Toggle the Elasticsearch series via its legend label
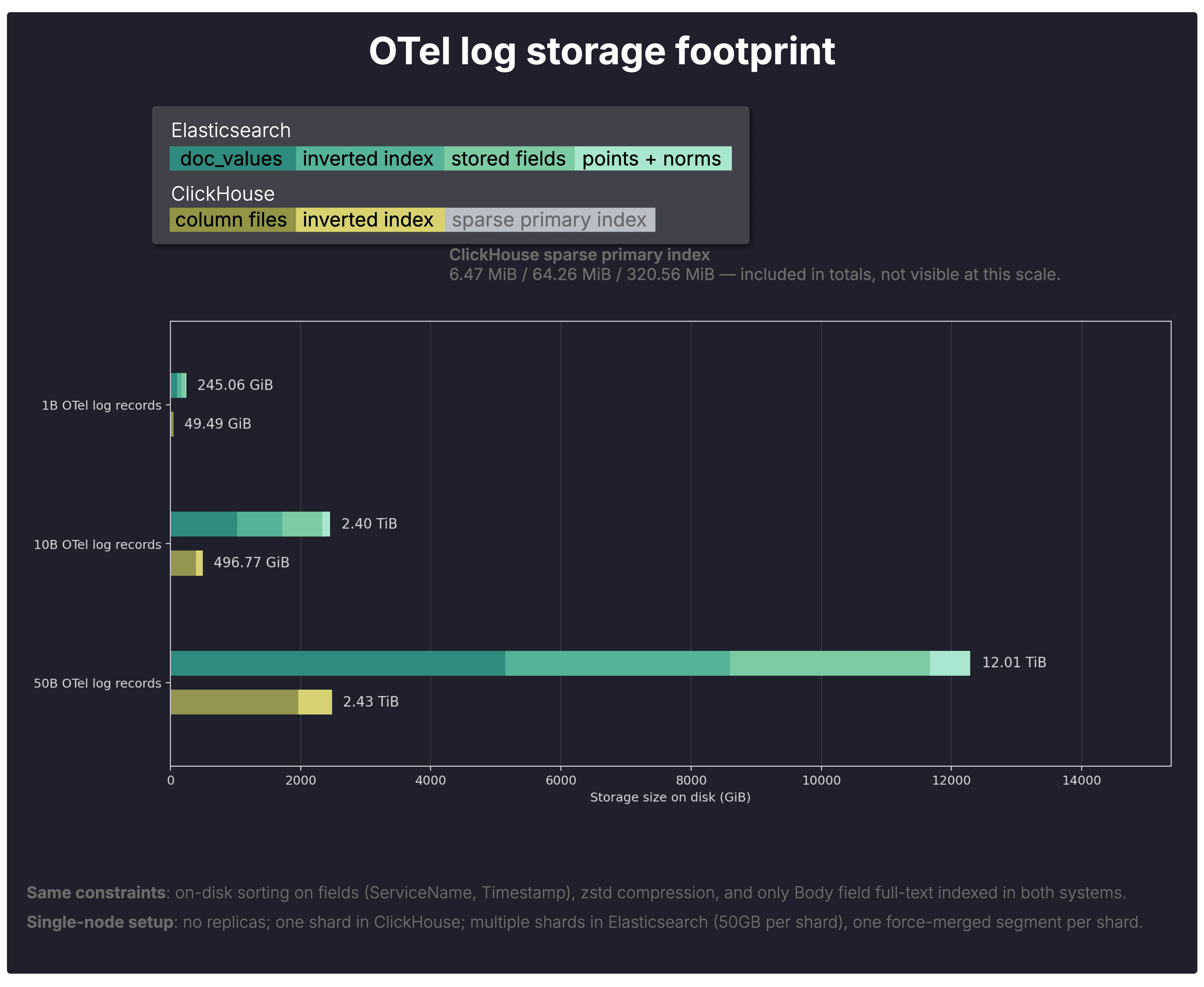 [x=230, y=130]
